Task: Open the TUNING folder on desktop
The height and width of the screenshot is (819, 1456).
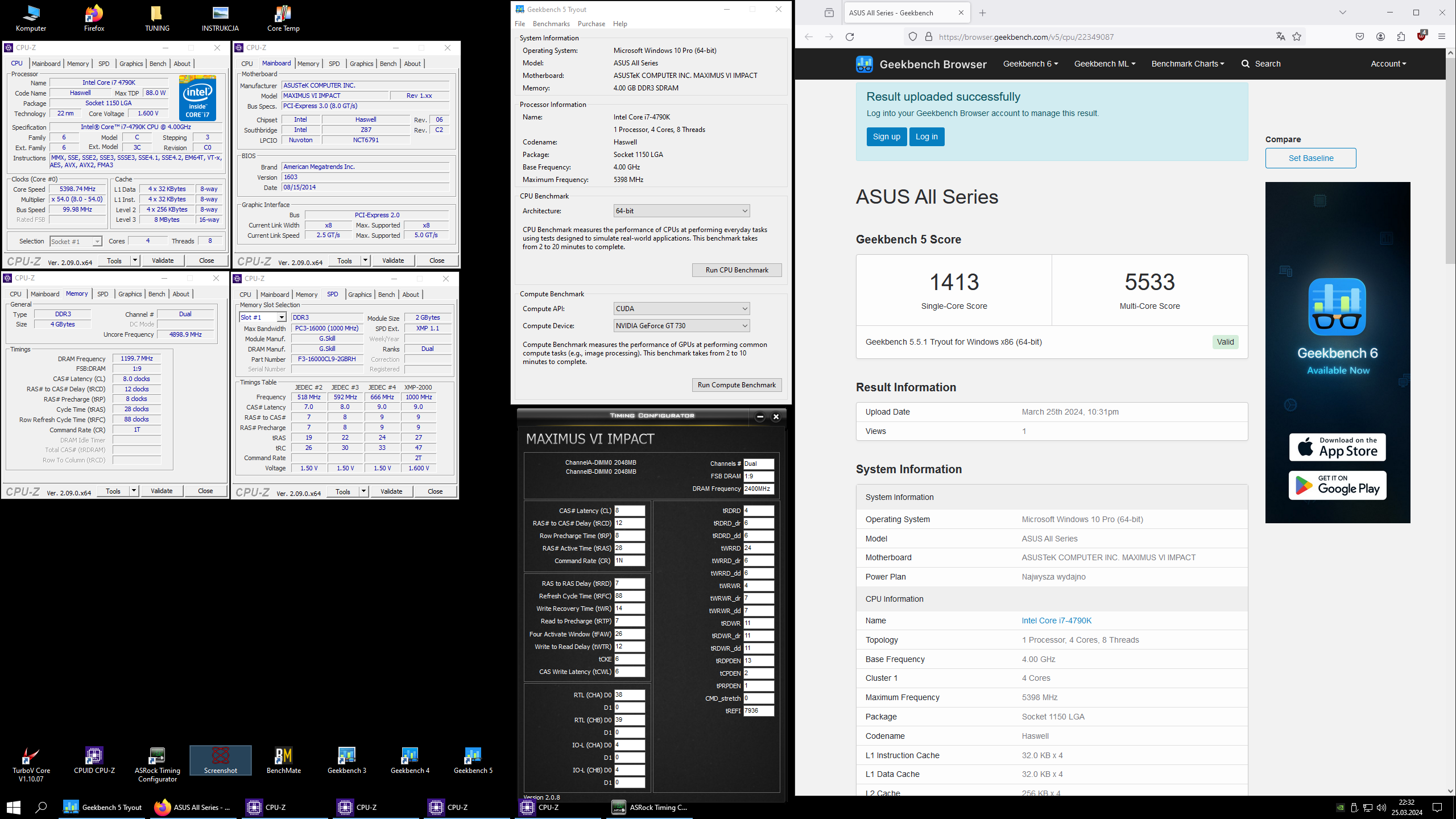Action: (x=157, y=18)
